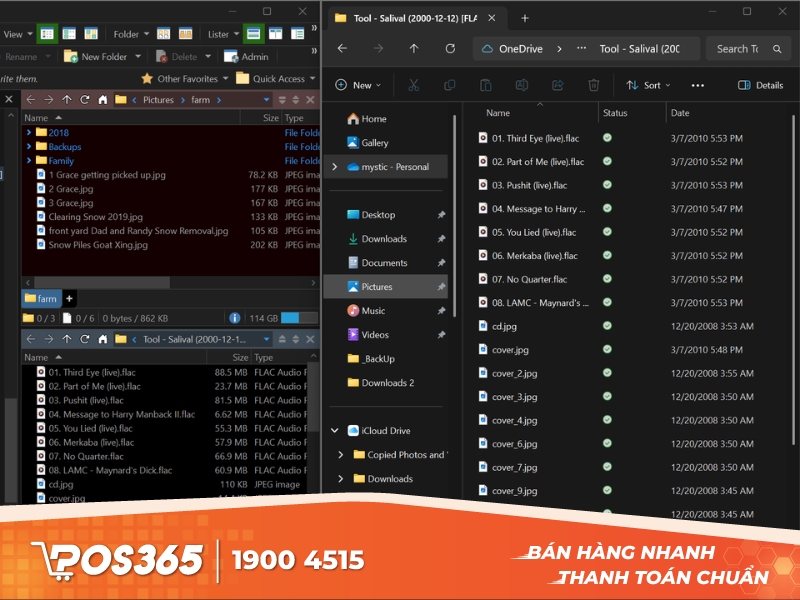Image resolution: width=800 pixels, height=600 pixels.
Task: Expand the New dropdown in File Explorer
Action: pos(360,85)
